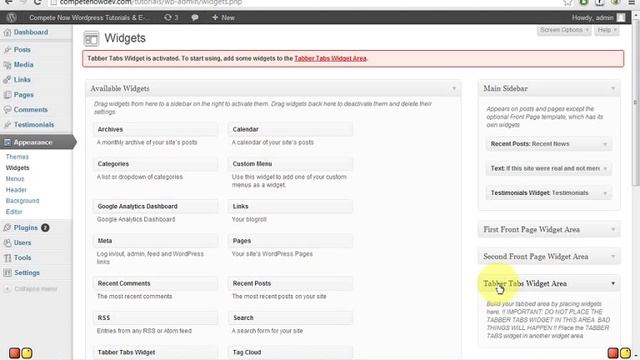Click the Links chain icon
Viewport: 640px width, 360px height.
[x=7, y=80]
